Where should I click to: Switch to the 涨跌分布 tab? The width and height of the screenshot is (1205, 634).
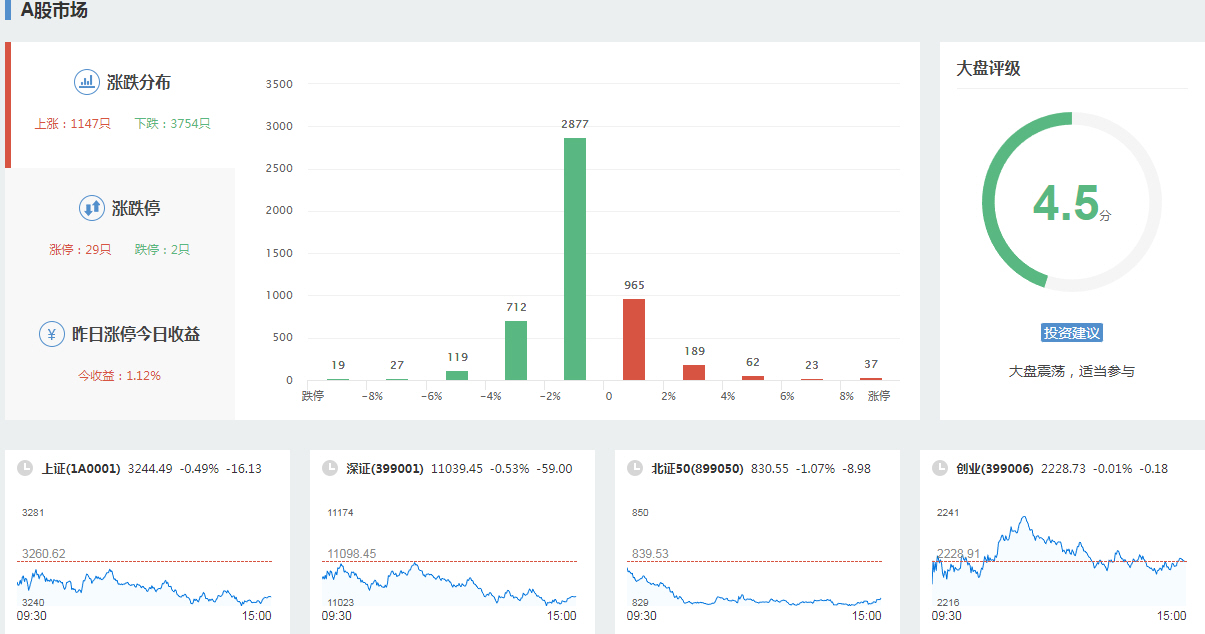click(138, 83)
